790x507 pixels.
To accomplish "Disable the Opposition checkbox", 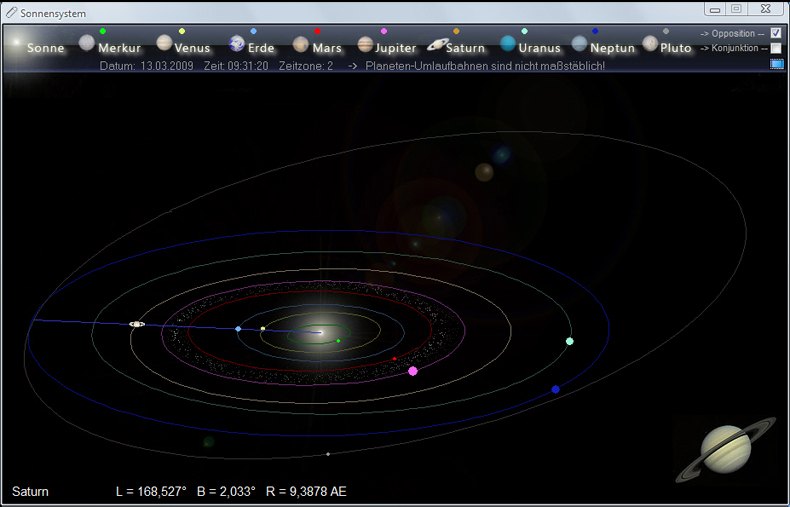I will click(776, 33).
